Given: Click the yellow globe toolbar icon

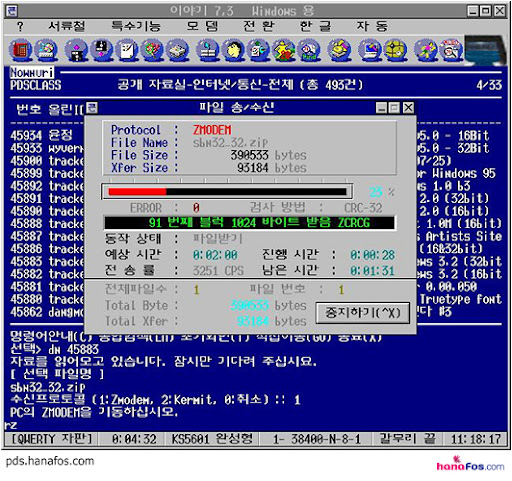Looking at the screenshot, I should 395,50.
